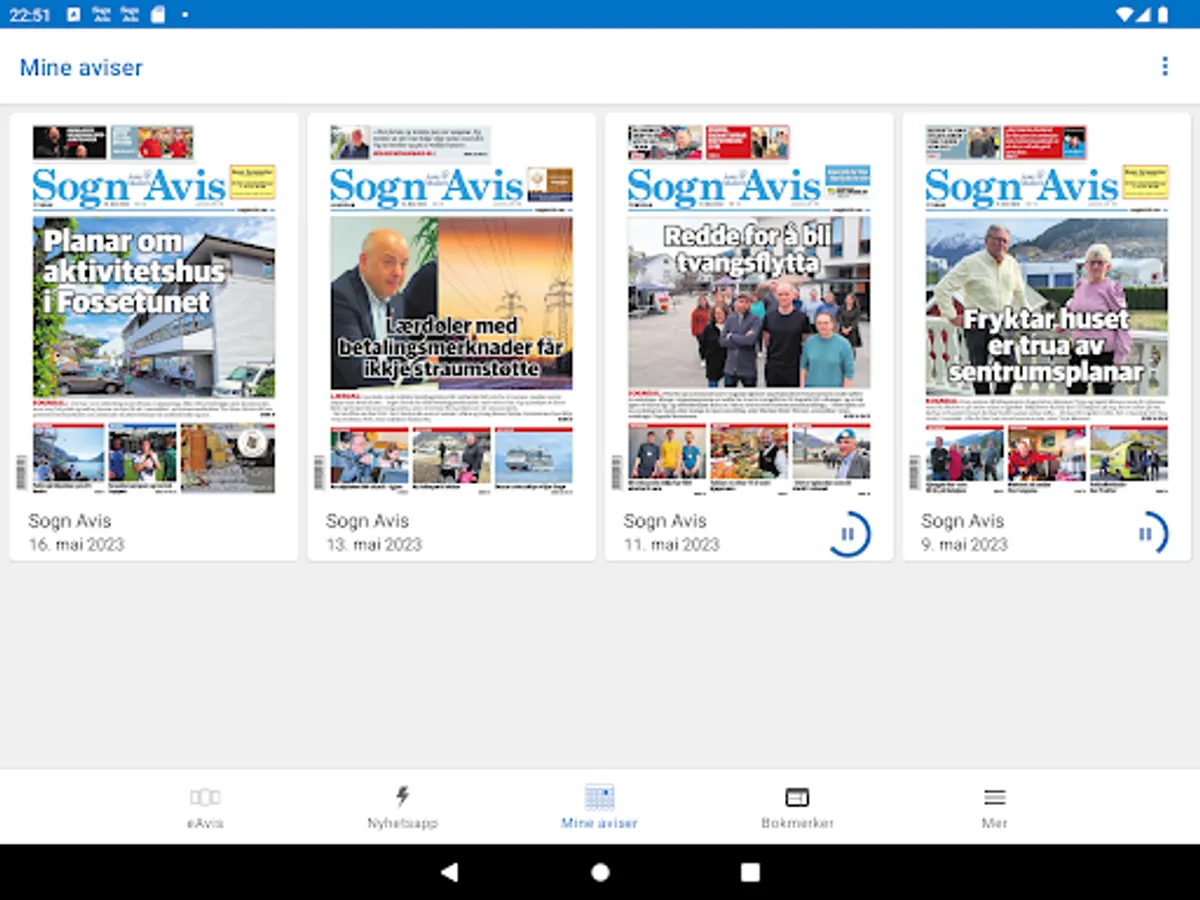The image size is (1200, 900).
Task: Click the '16. mai 2023' date text
Action: tap(76, 545)
